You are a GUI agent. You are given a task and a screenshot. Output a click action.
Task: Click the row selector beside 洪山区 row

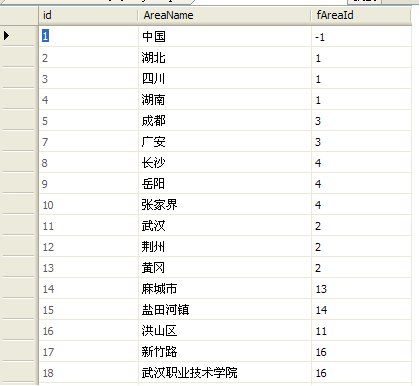pos(19,331)
